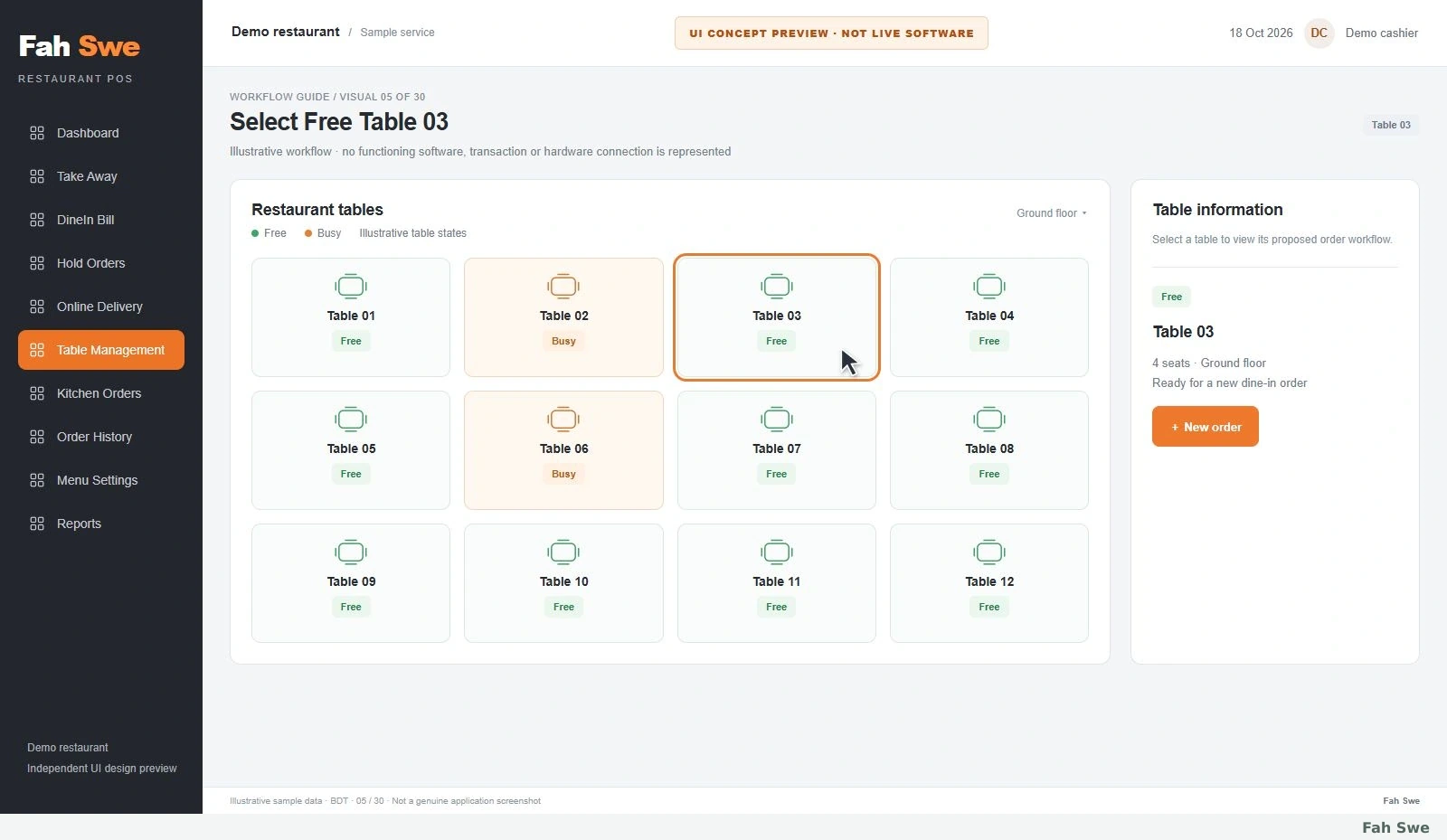Viewport: 1447px width, 840px height.
Task: Click the Table 03 chip in the page header
Action: tap(1391, 125)
